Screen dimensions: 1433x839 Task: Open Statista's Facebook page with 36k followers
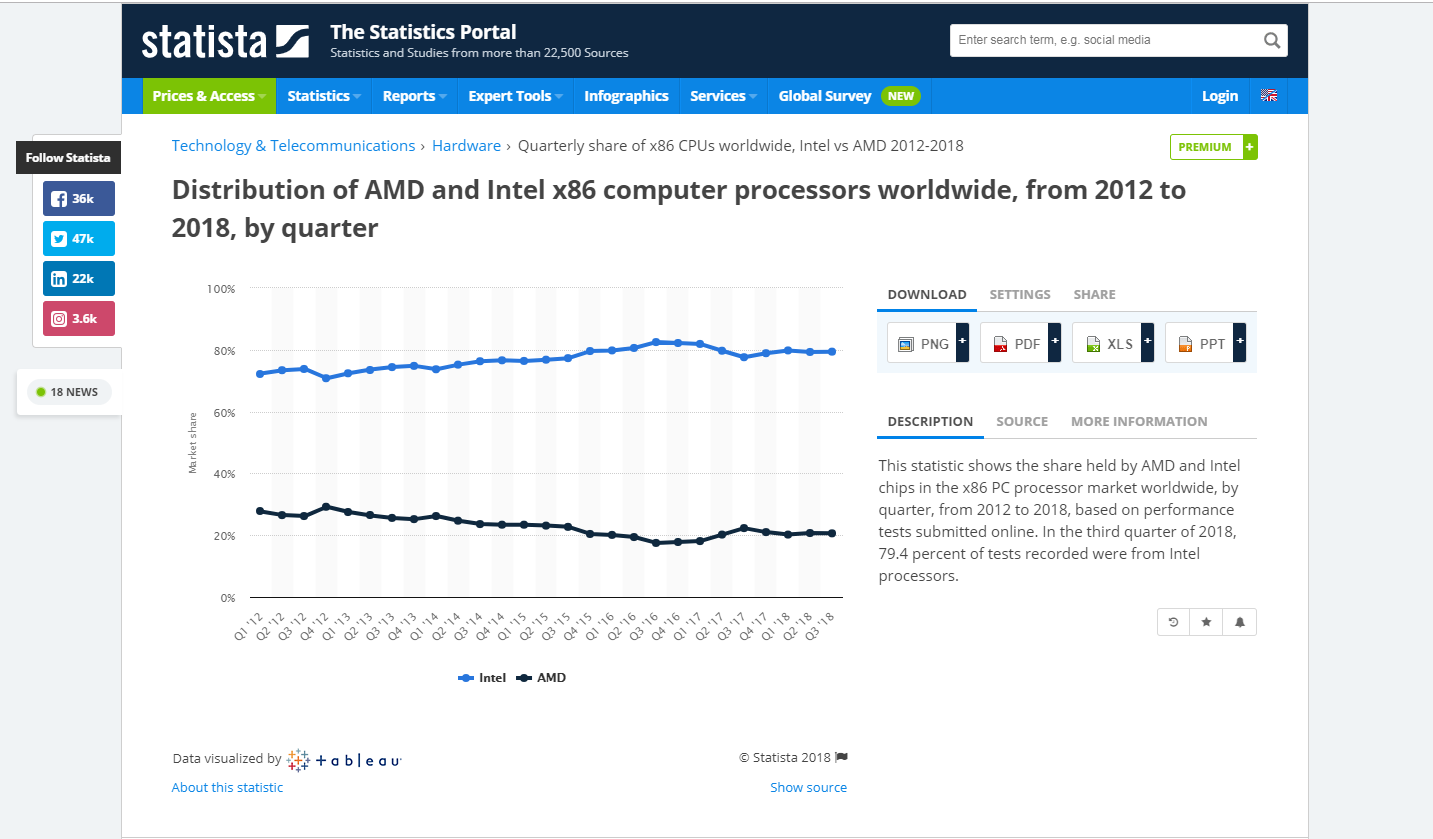point(79,199)
